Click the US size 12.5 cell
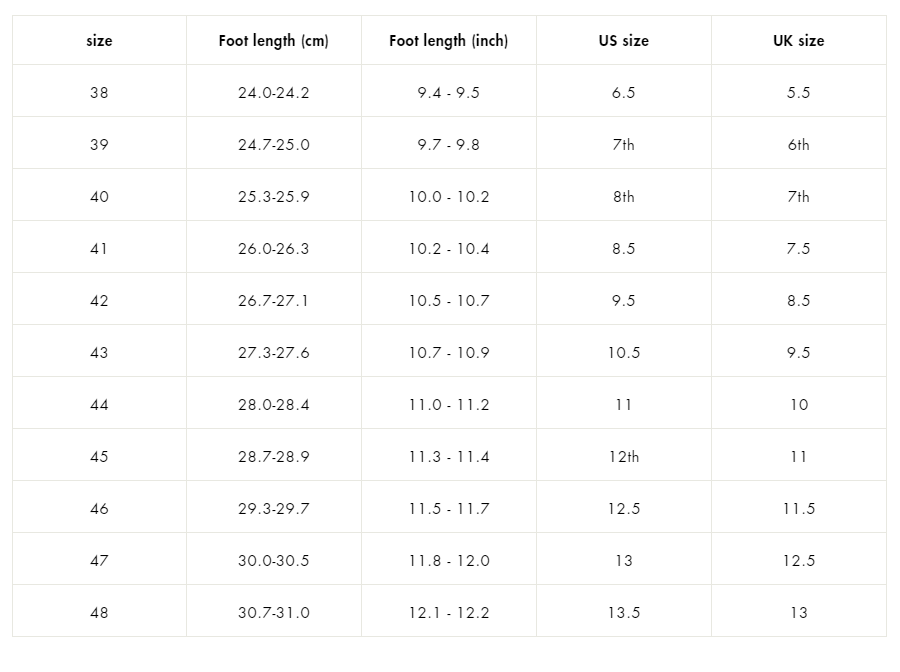The height and width of the screenshot is (672, 900). (623, 509)
